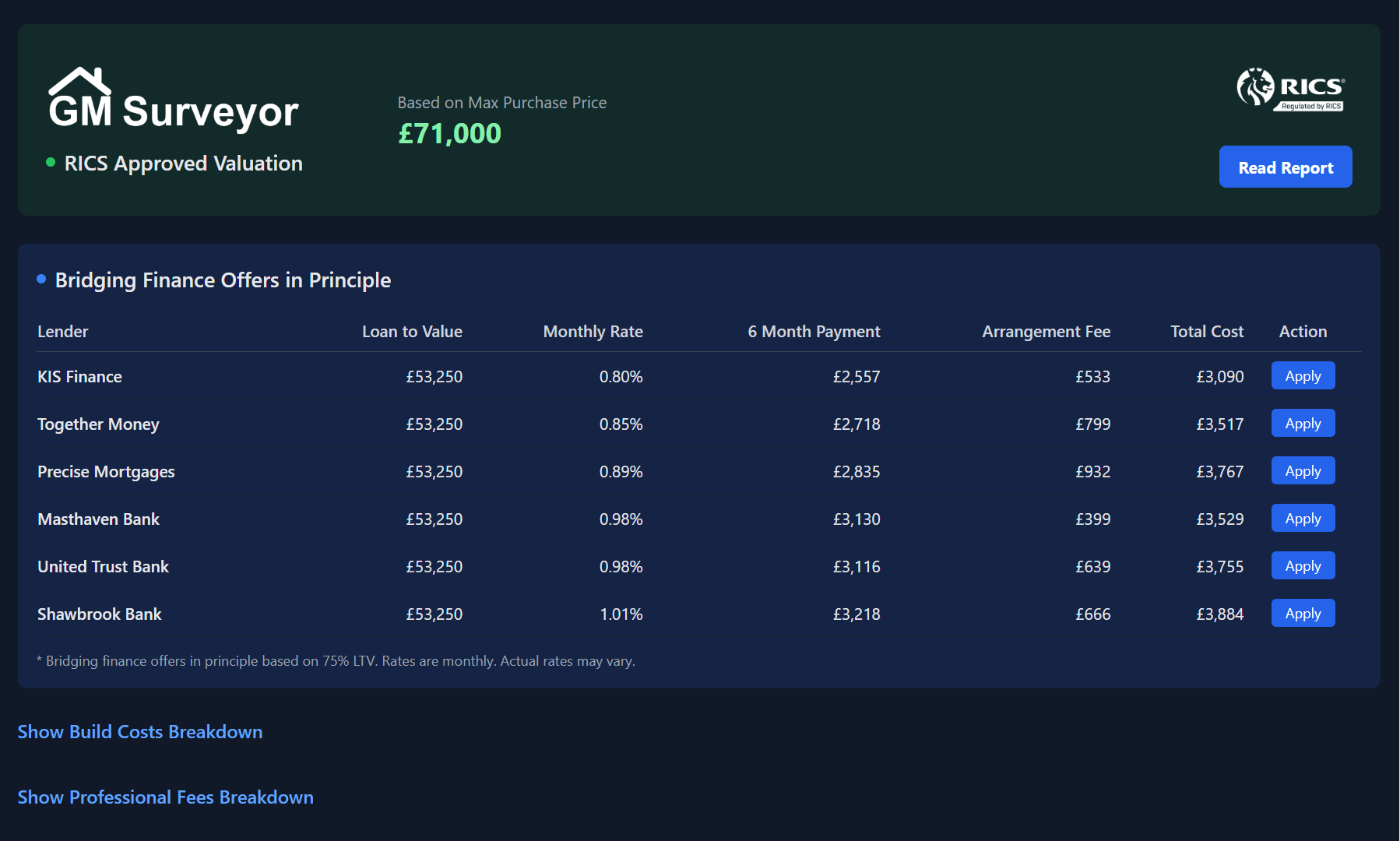Click the £3,218 six month payment

point(857,614)
